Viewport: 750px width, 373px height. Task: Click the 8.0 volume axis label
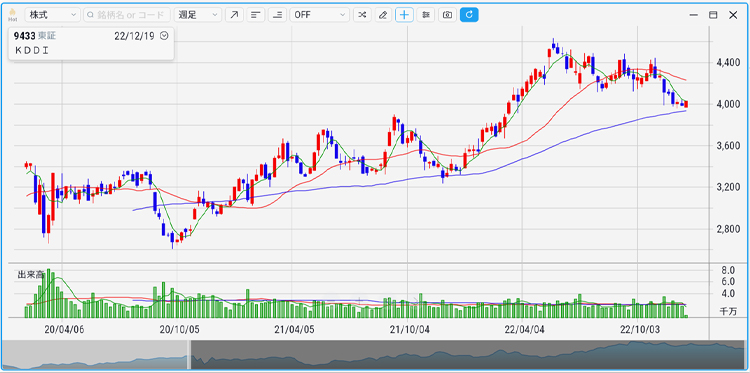[x=728, y=270]
